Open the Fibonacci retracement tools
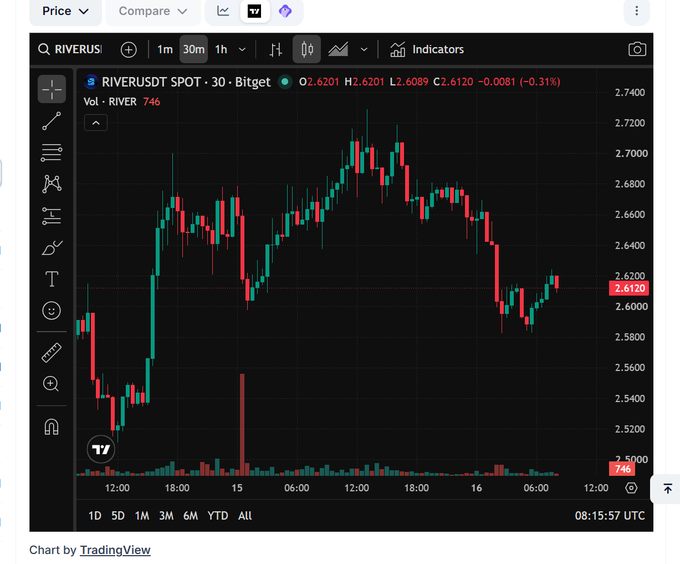Screen dimensions: 680x564 click(x=52, y=153)
